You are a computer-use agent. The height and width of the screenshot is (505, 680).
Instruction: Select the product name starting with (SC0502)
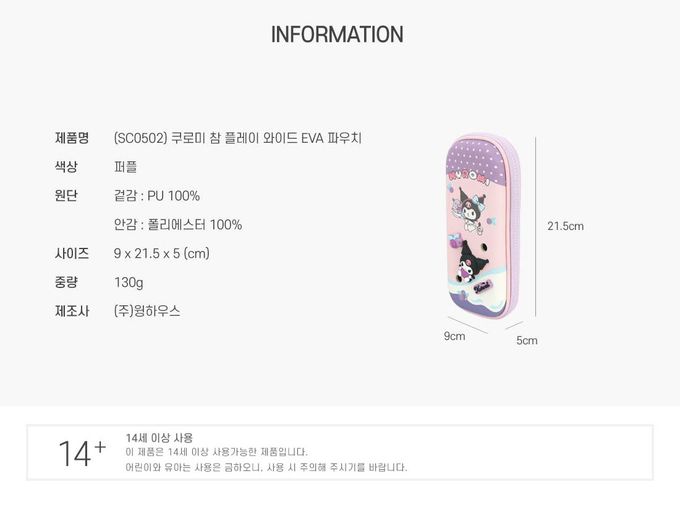point(238,137)
